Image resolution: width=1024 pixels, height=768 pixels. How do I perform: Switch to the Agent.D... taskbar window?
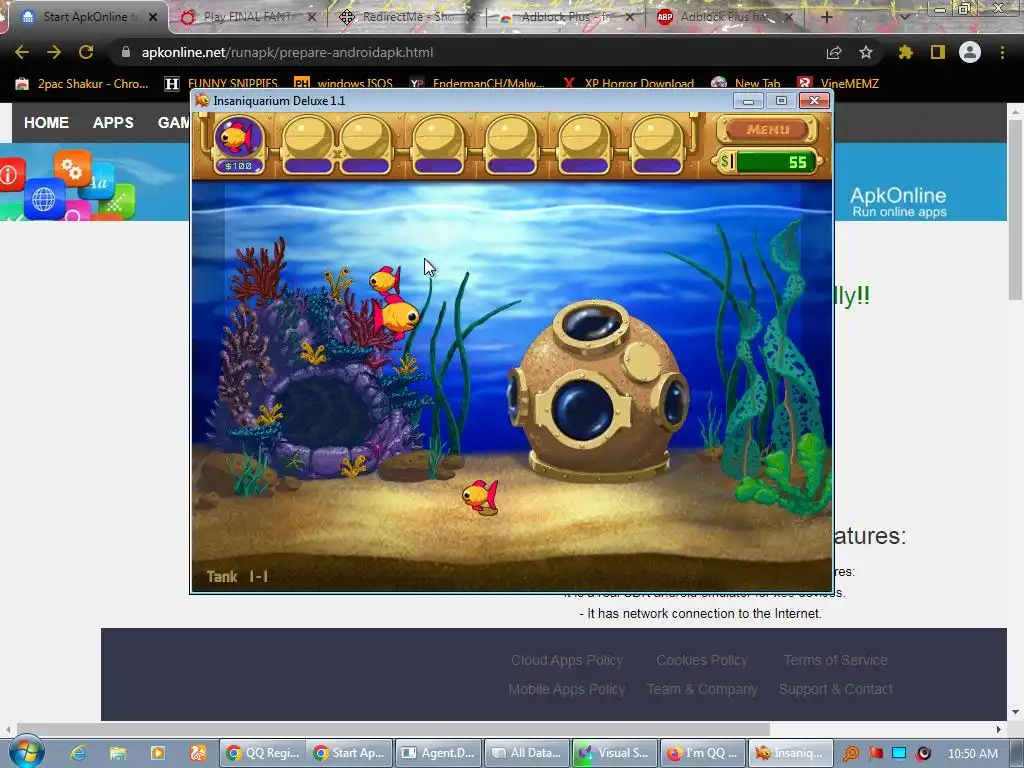[x=438, y=753]
